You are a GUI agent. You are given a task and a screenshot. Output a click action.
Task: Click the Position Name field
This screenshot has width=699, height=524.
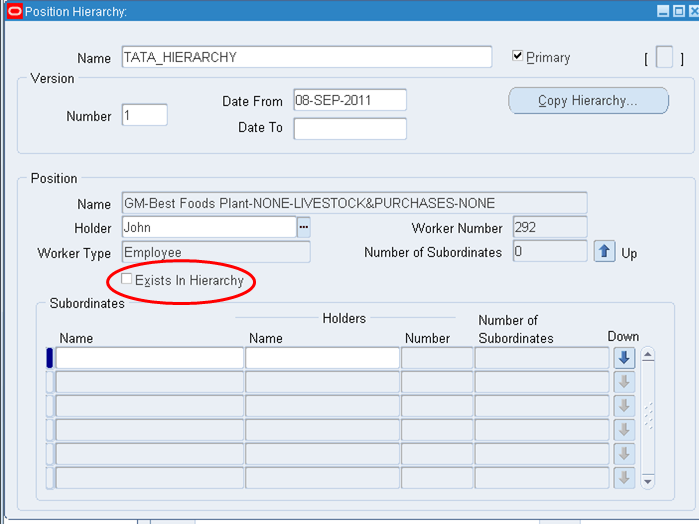pos(354,203)
